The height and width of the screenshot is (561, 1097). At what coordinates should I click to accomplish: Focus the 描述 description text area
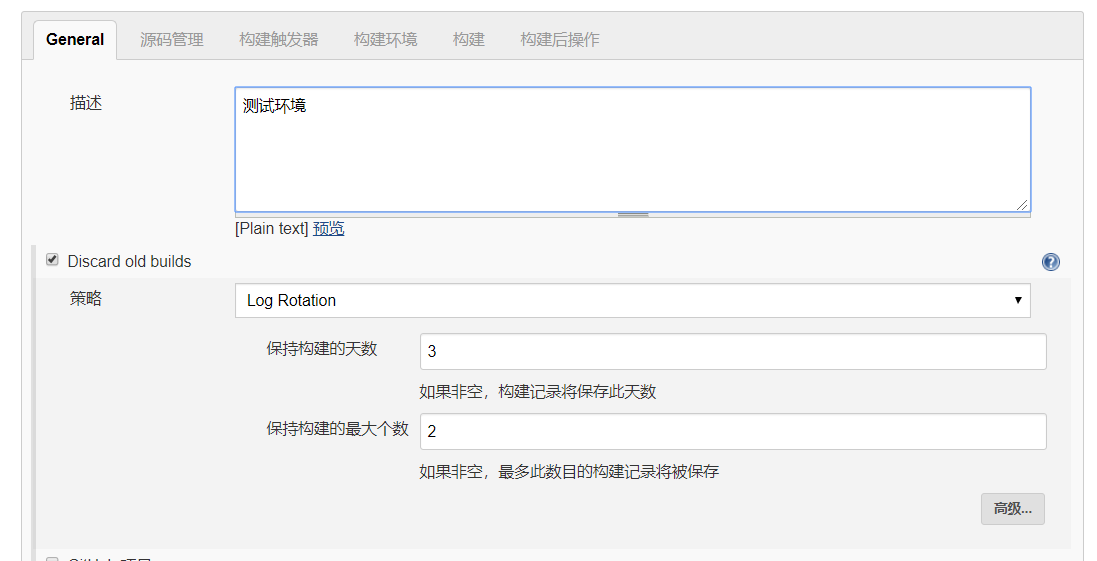632,150
